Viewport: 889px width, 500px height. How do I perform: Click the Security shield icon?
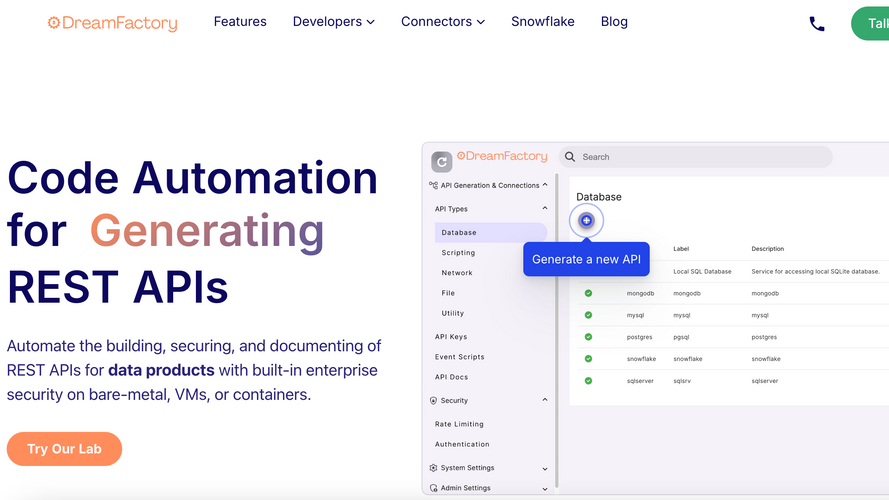(433, 400)
